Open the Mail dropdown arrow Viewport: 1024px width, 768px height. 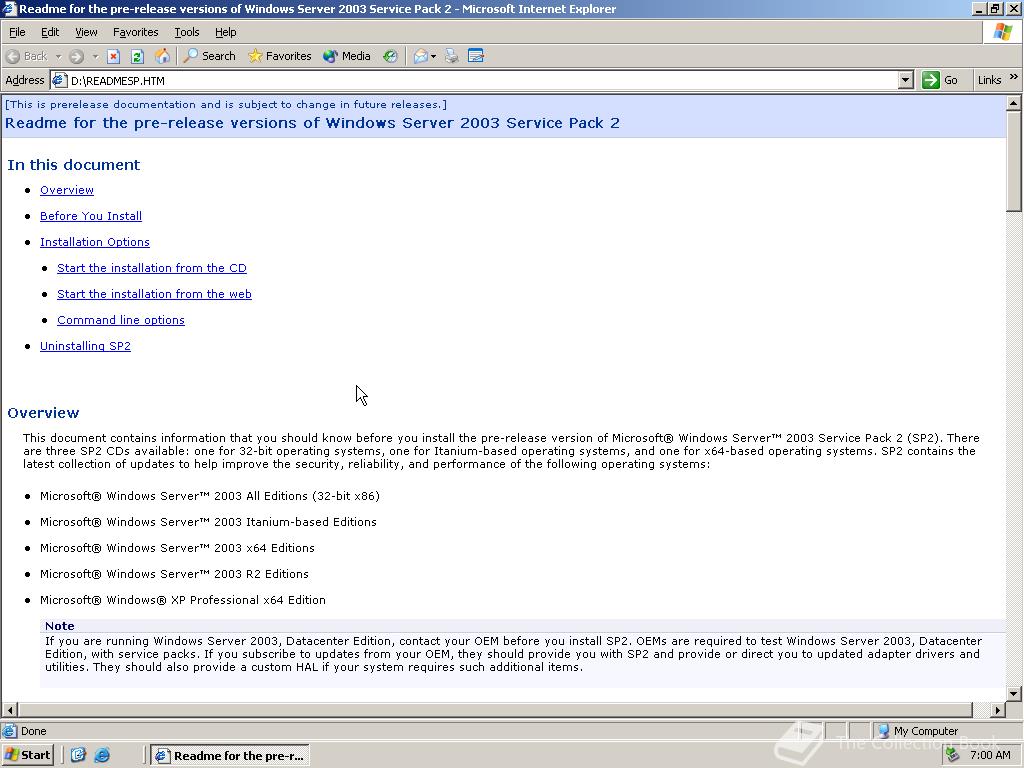433,56
